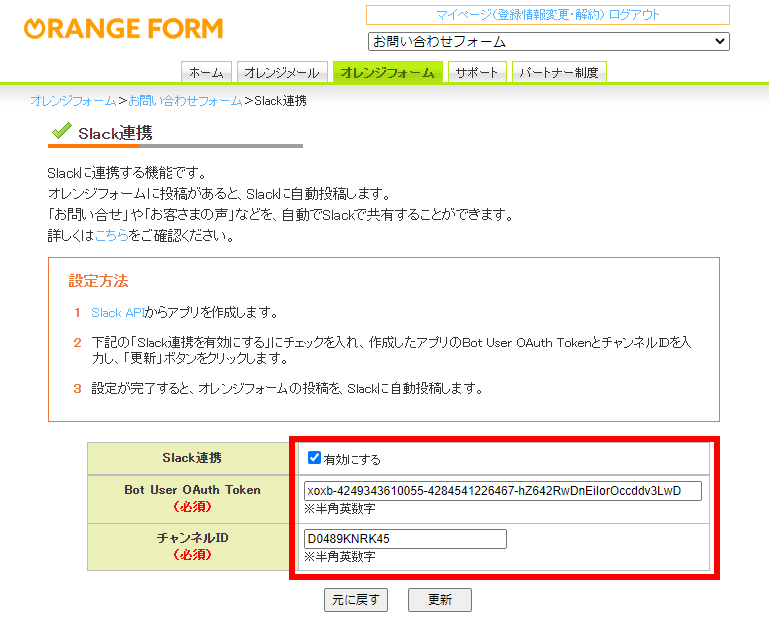
Task: Toggle the 有効にする checkbox
Action: tap(314, 458)
